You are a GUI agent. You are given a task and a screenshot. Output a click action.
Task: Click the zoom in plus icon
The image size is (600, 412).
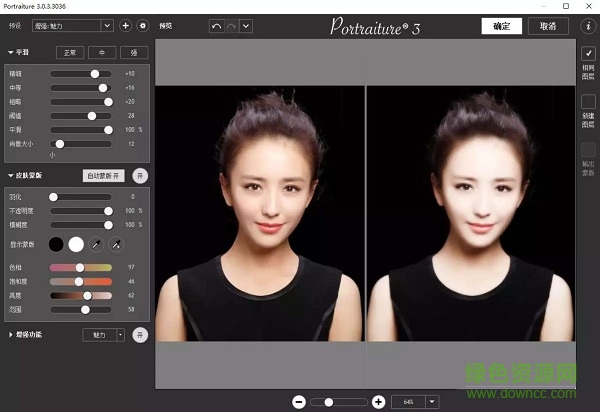(378, 401)
